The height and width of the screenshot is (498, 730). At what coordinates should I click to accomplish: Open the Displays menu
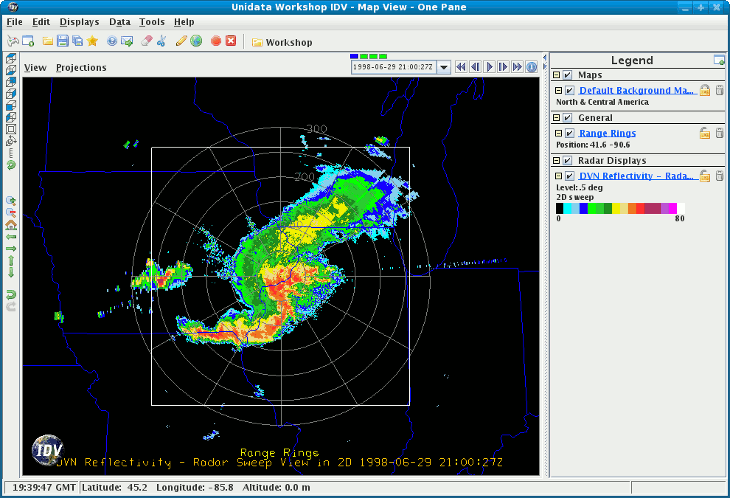pyautogui.click(x=79, y=21)
